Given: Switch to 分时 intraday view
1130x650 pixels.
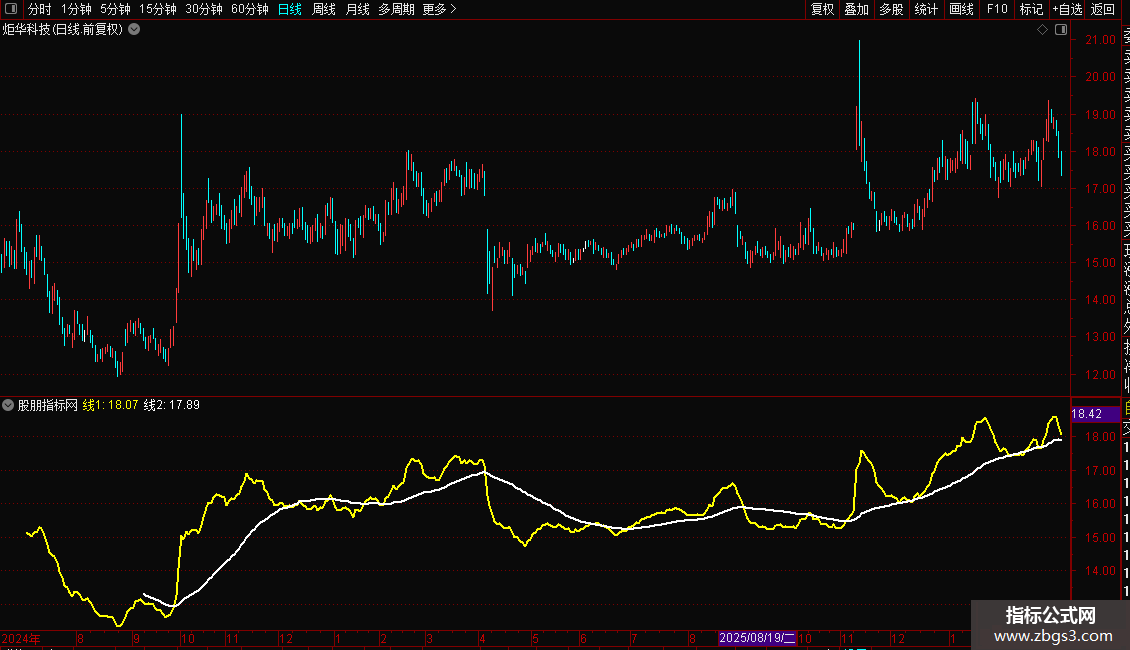Looking at the screenshot, I should pos(40,9).
